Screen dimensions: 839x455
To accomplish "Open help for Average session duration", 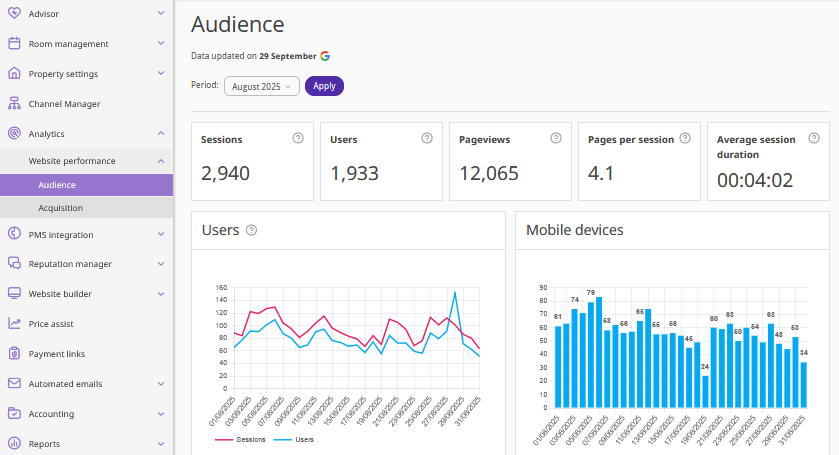I will (x=814, y=138).
